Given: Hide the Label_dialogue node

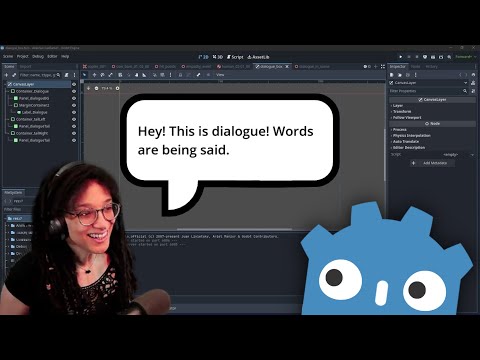Looking at the screenshot, I should pos(74,112).
